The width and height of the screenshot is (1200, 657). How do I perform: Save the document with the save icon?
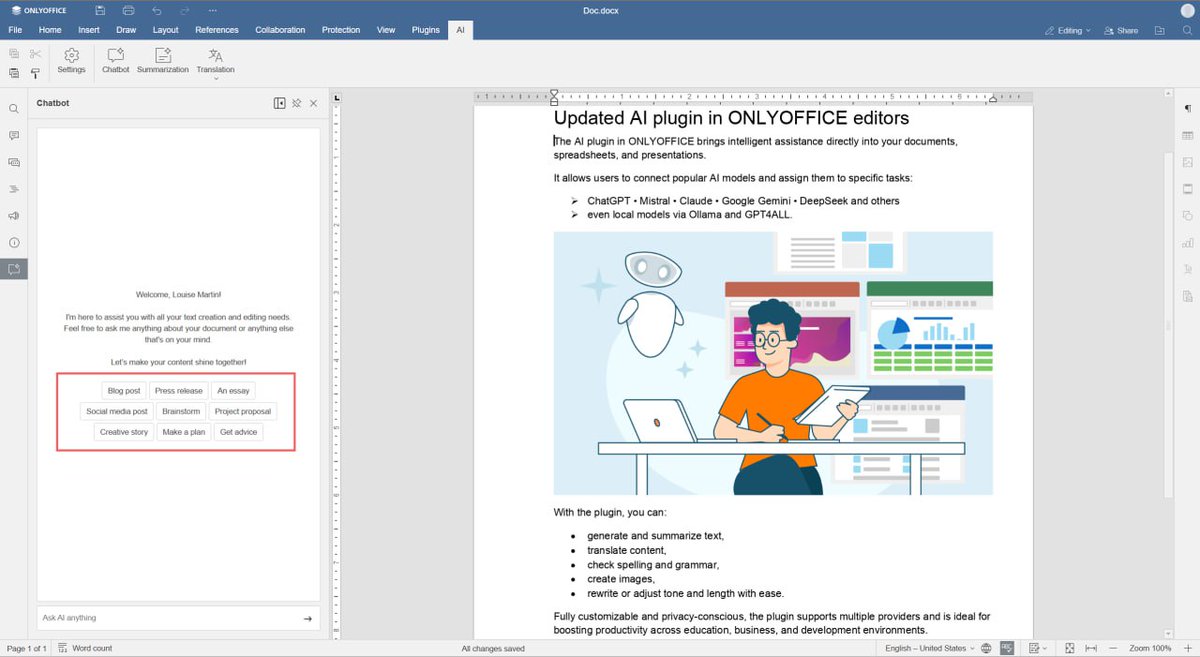pyautogui.click(x=100, y=10)
